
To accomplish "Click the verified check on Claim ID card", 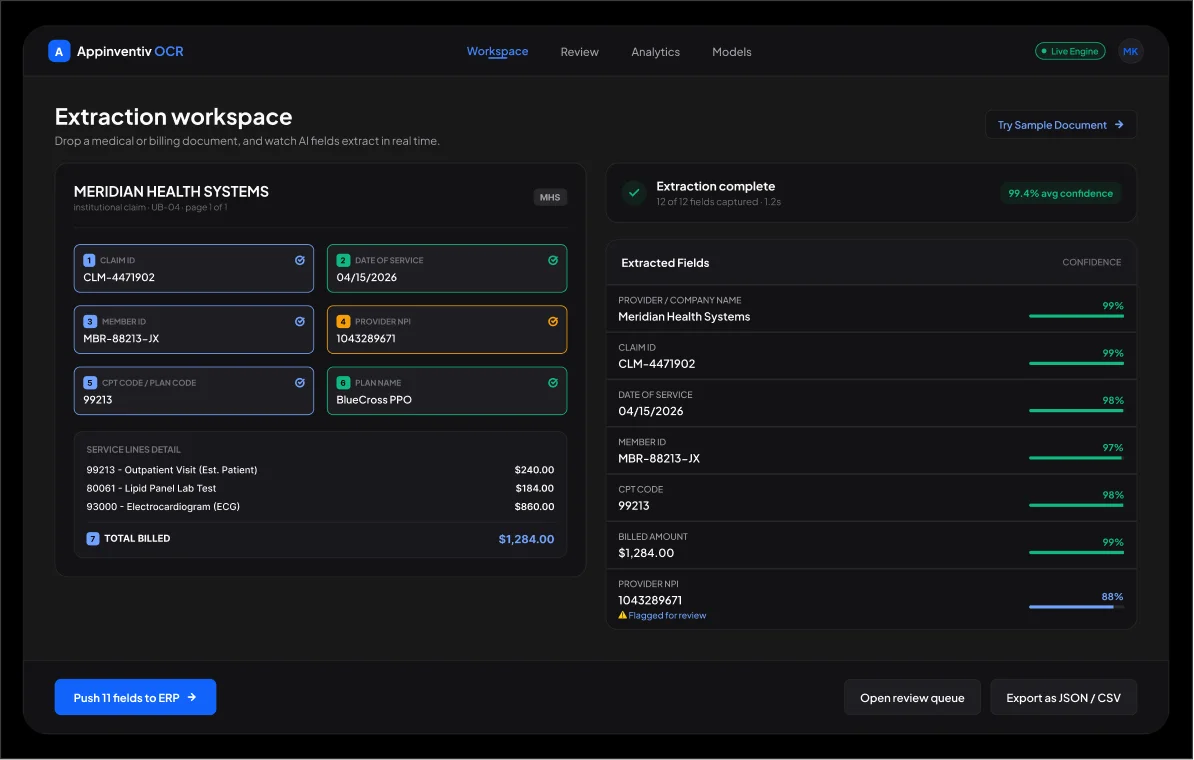I will click(x=300, y=260).
